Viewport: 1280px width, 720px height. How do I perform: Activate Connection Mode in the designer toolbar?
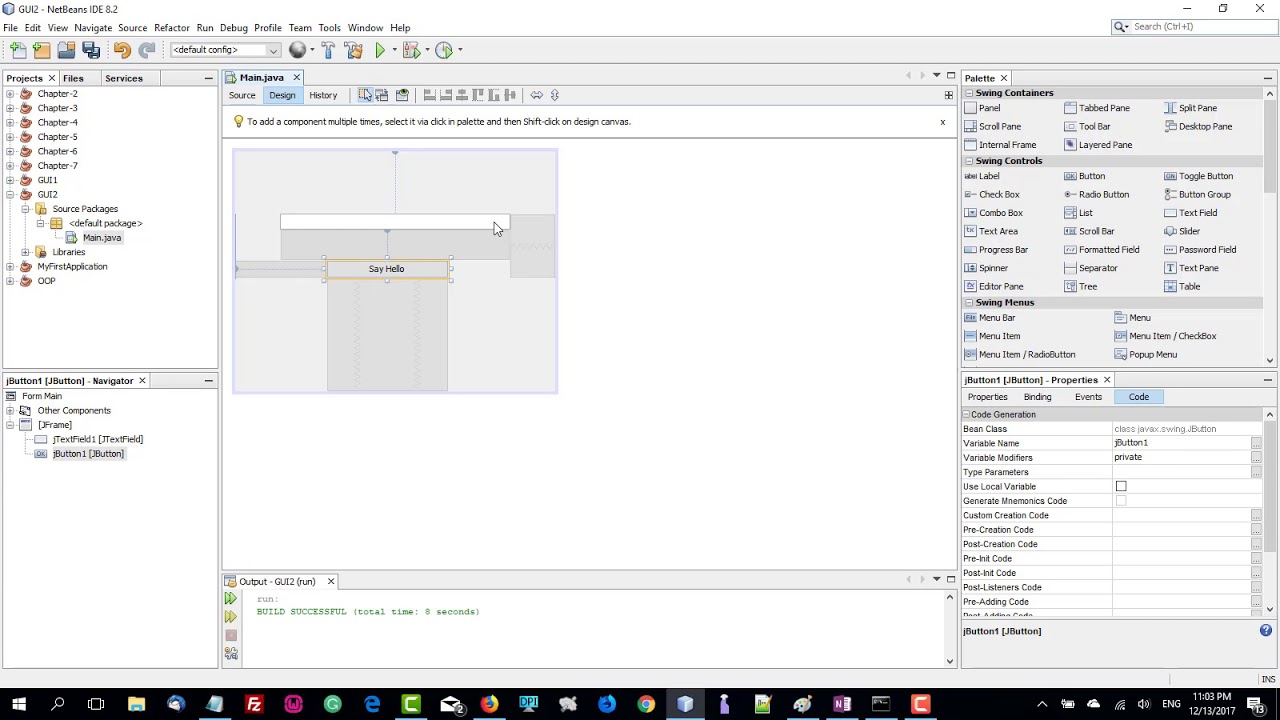point(382,95)
